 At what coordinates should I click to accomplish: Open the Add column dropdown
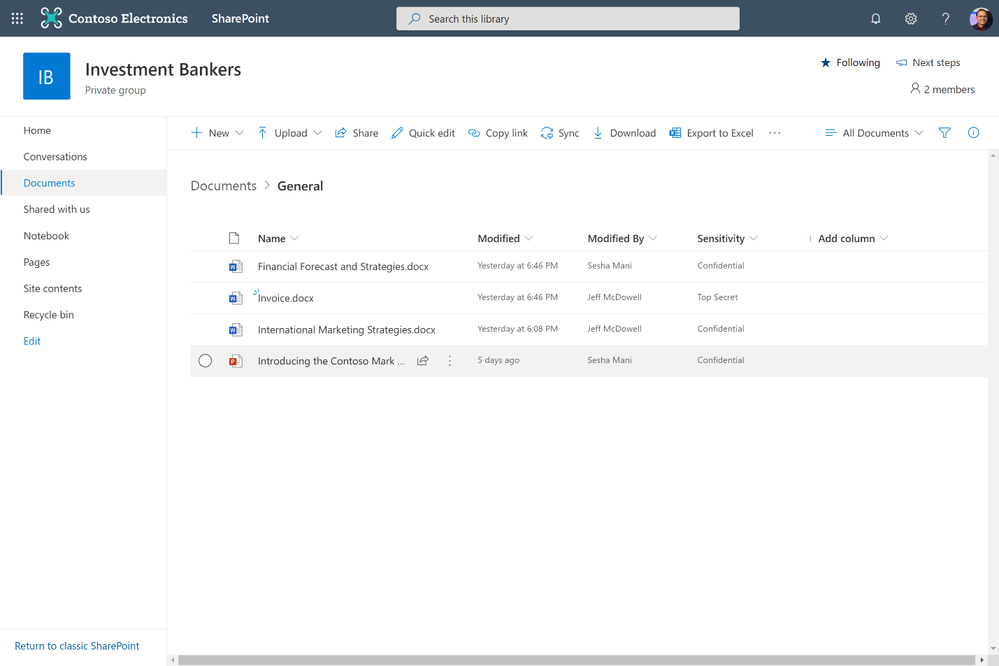[849, 238]
